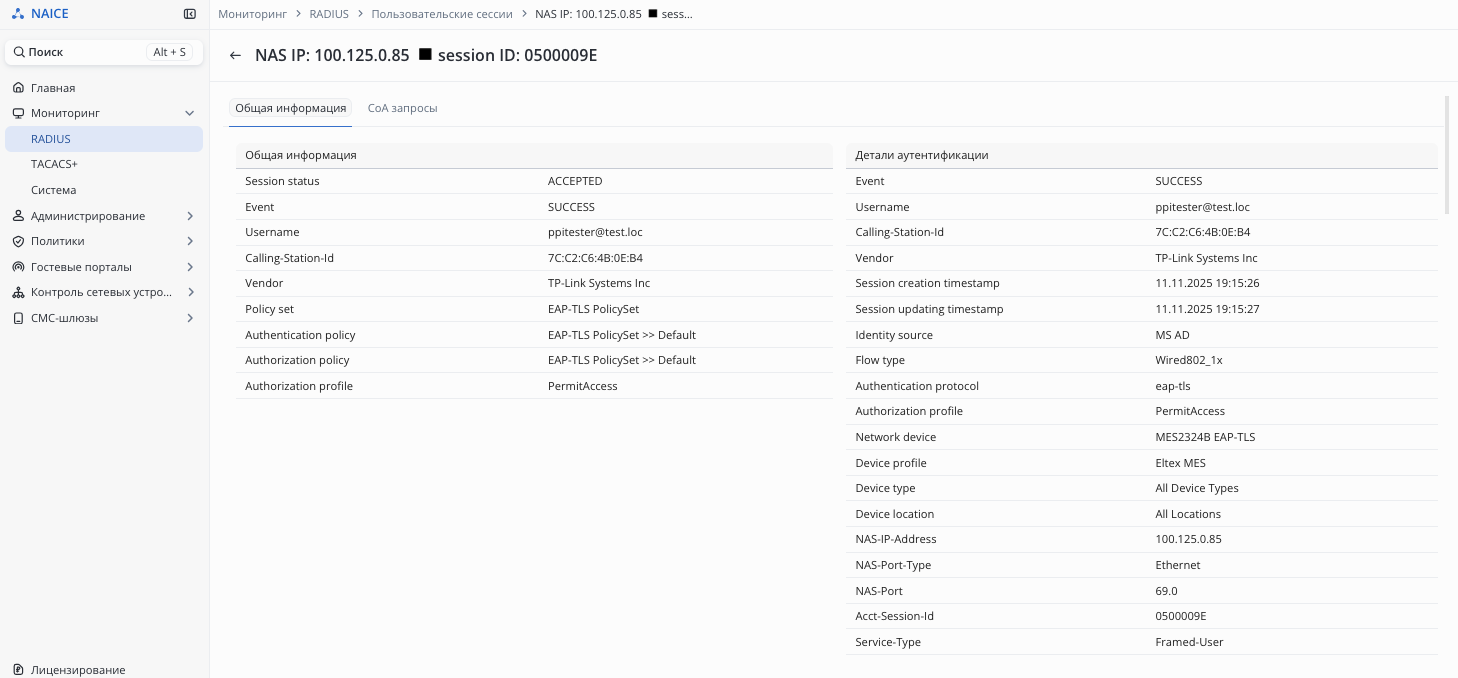Click the Лицензирование icon
Image resolution: width=1458 pixels, height=678 pixels.
(x=18, y=670)
